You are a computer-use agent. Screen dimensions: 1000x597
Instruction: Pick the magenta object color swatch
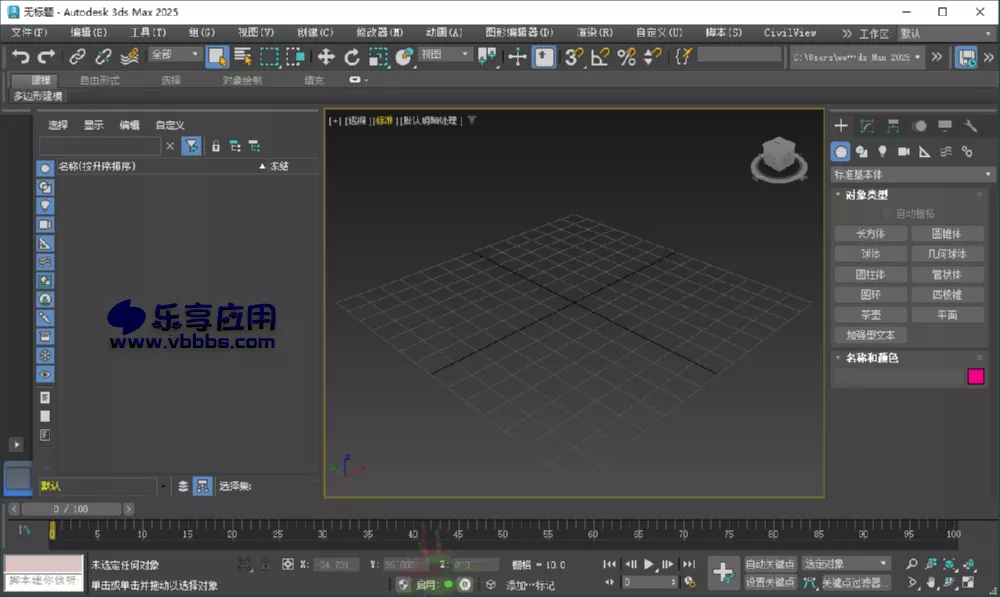(976, 376)
